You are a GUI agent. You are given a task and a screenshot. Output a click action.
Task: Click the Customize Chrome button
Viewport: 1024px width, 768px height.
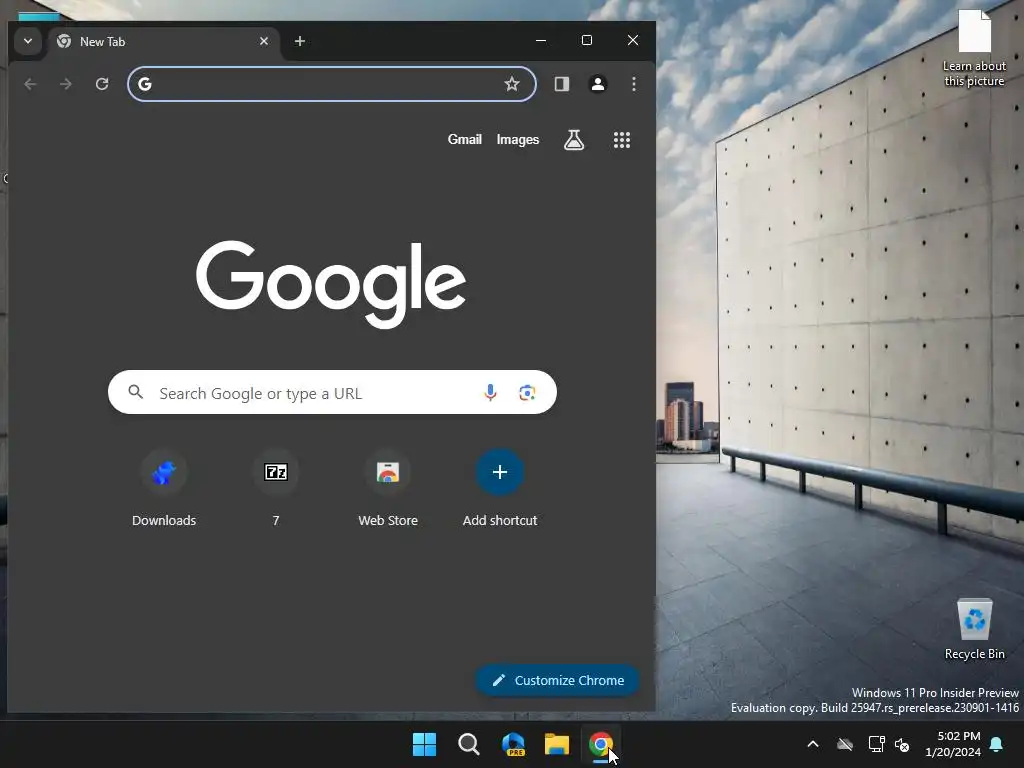557,680
